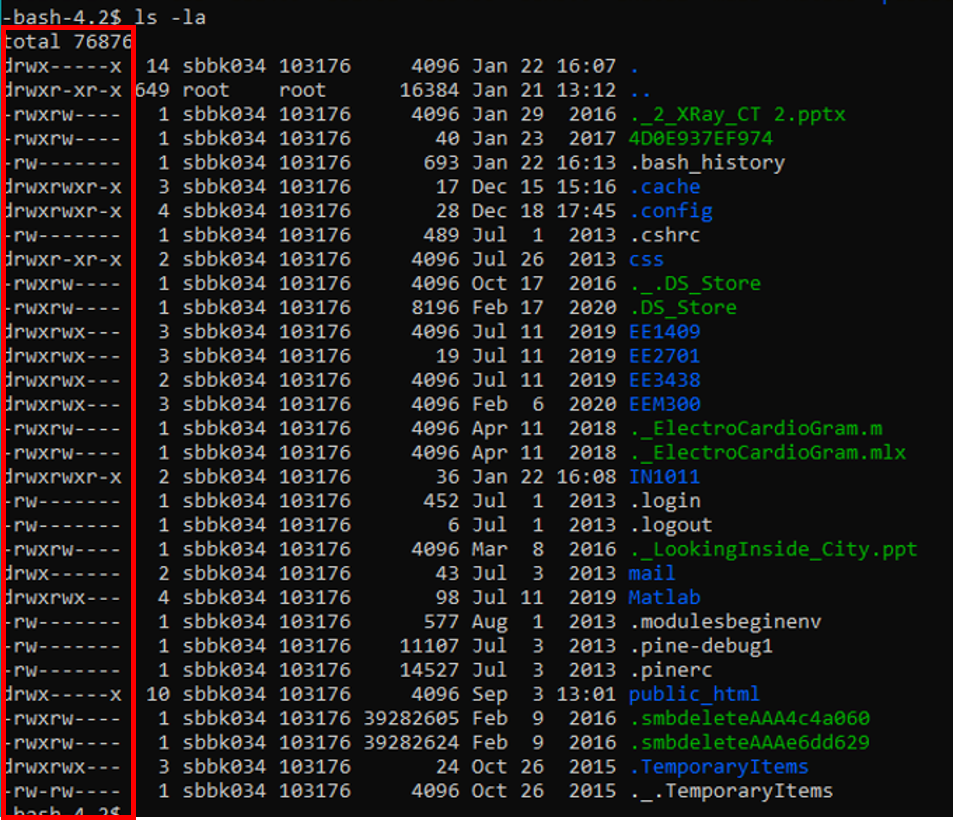This screenshot has width=953, height=820.
Task: Click the 'Matlab' directory name
Action: [664, 598]
